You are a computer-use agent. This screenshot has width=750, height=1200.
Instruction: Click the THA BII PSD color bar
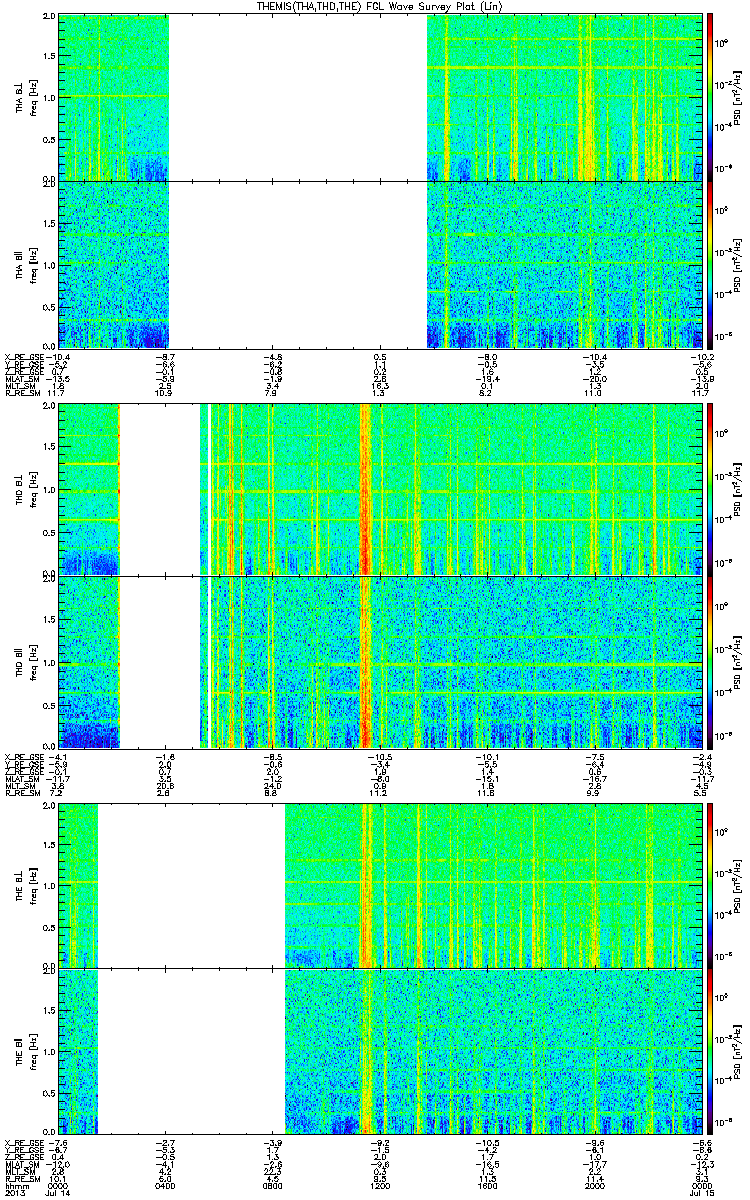[x=710, y=264]
